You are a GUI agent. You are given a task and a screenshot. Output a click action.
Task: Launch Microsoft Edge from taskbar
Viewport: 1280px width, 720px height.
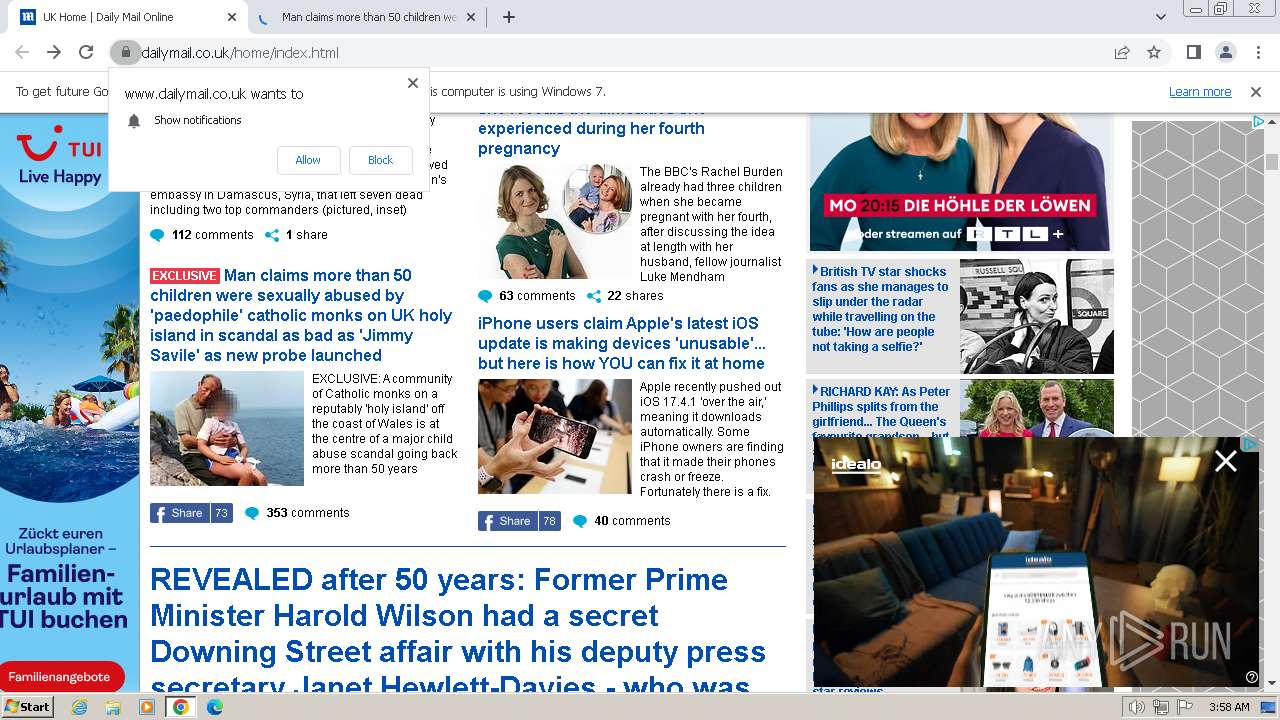[x=214, y=707]
